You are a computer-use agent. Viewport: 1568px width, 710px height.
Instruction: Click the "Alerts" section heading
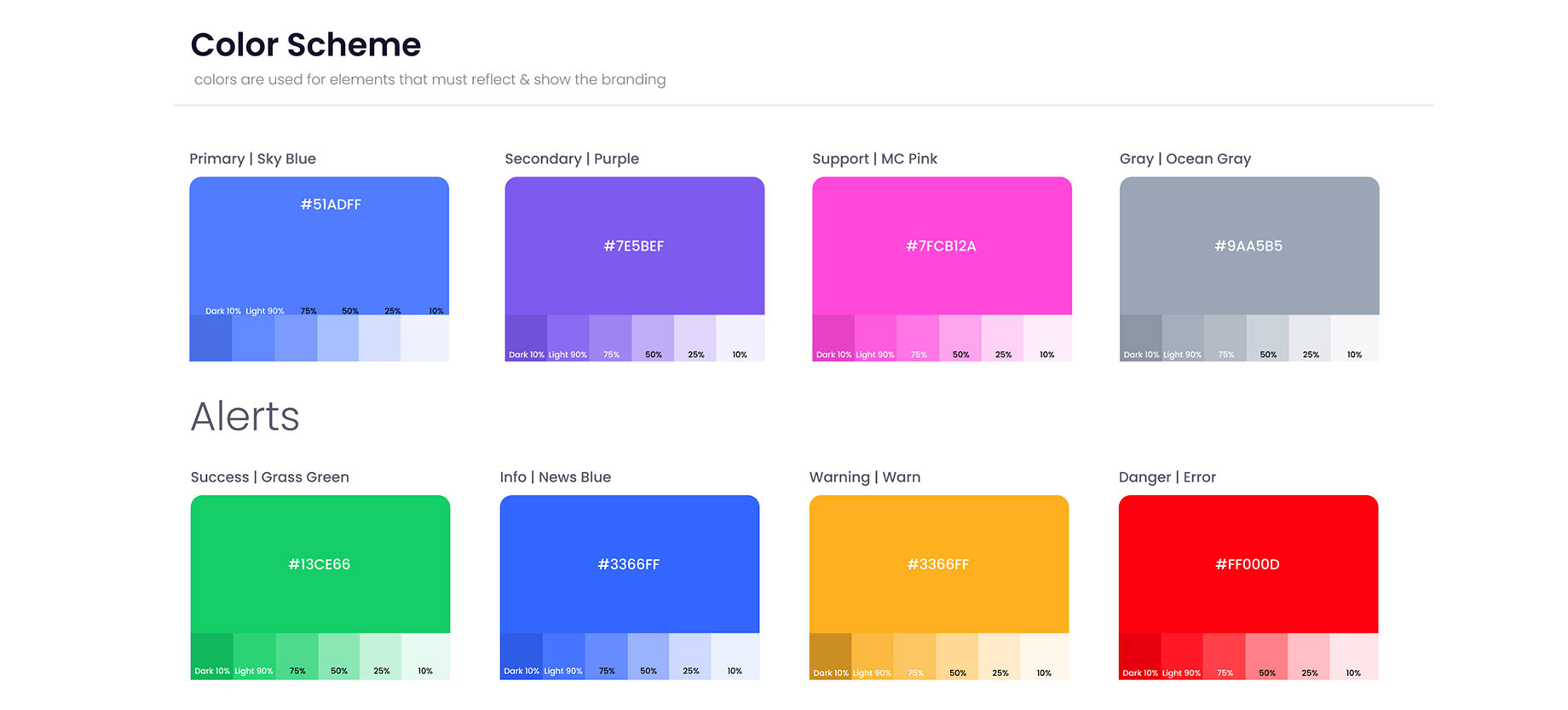coord(245,417)
